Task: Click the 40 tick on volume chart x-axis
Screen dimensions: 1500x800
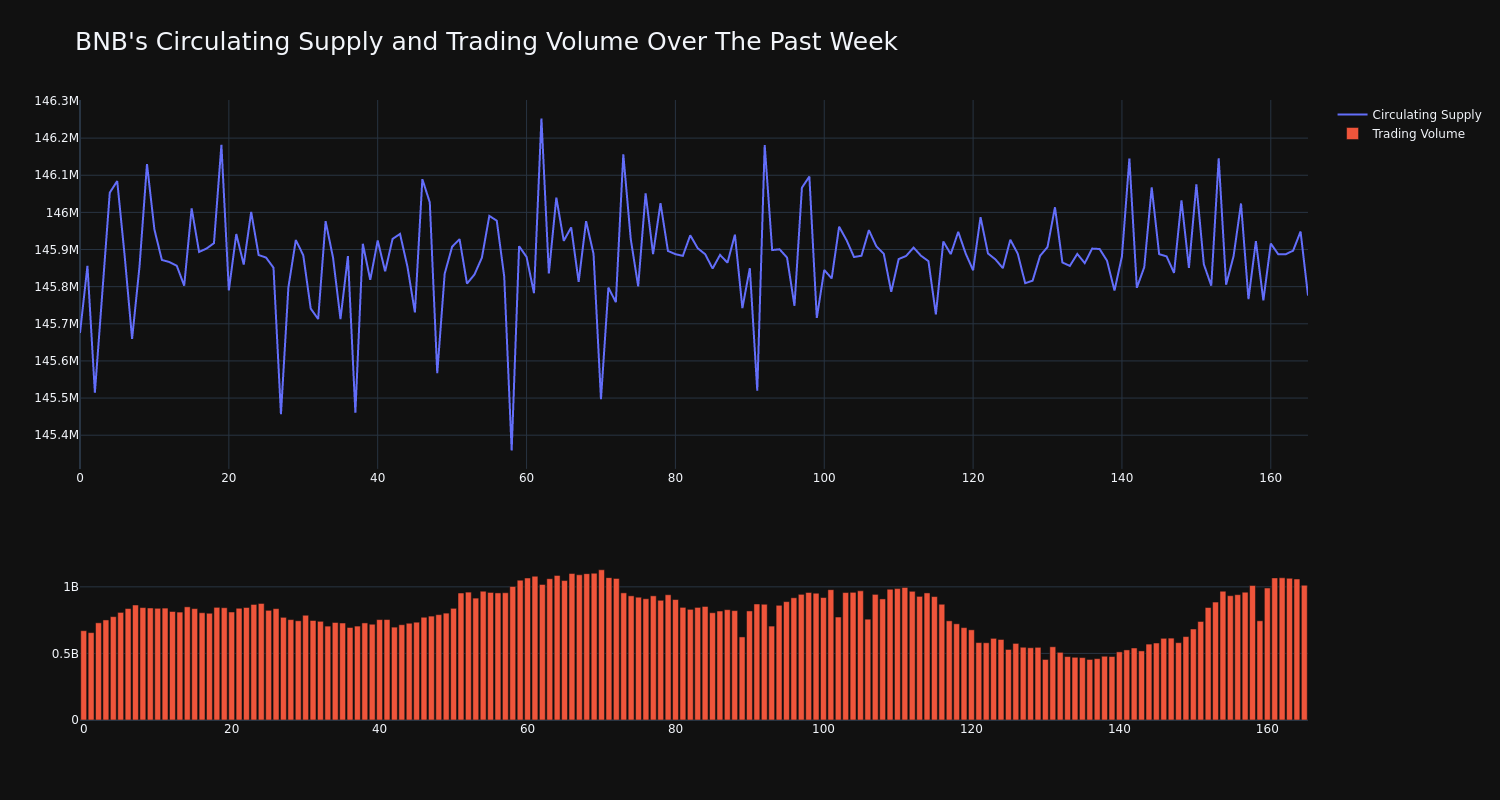Action: [x=379, y=729]
